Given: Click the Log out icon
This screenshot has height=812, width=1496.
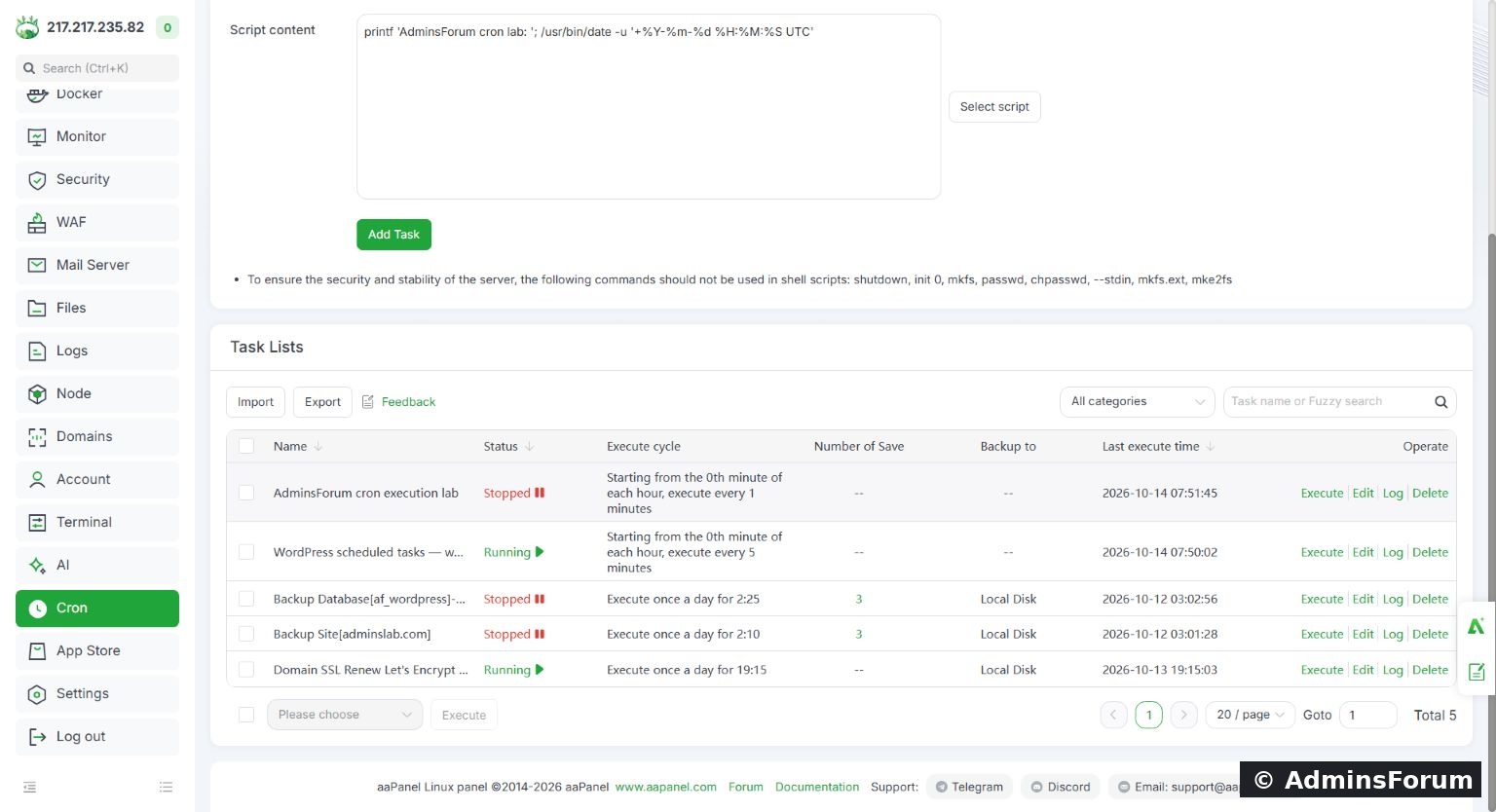Looking at the screenshot, I should point(37,736).
